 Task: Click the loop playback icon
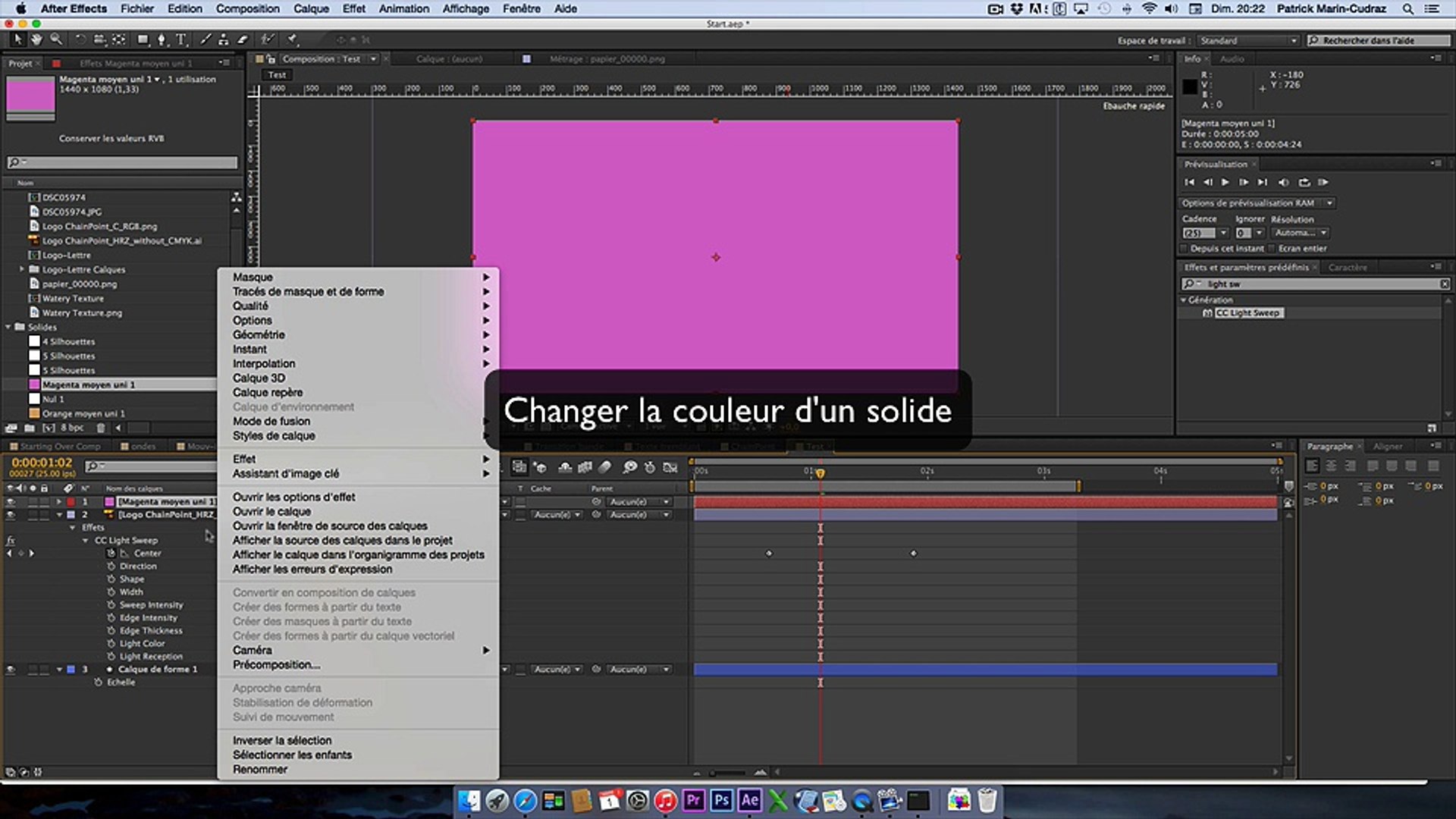point(1304,182)
